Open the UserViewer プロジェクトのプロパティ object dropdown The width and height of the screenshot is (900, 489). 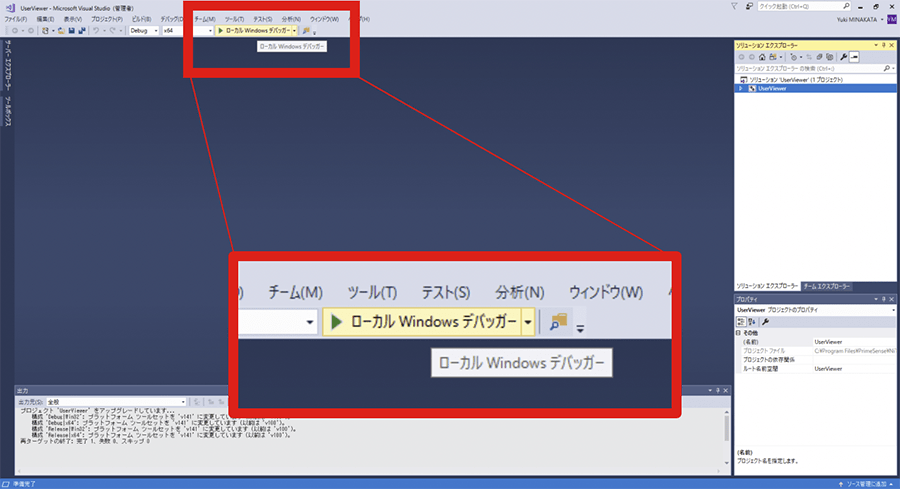[893, 310]
